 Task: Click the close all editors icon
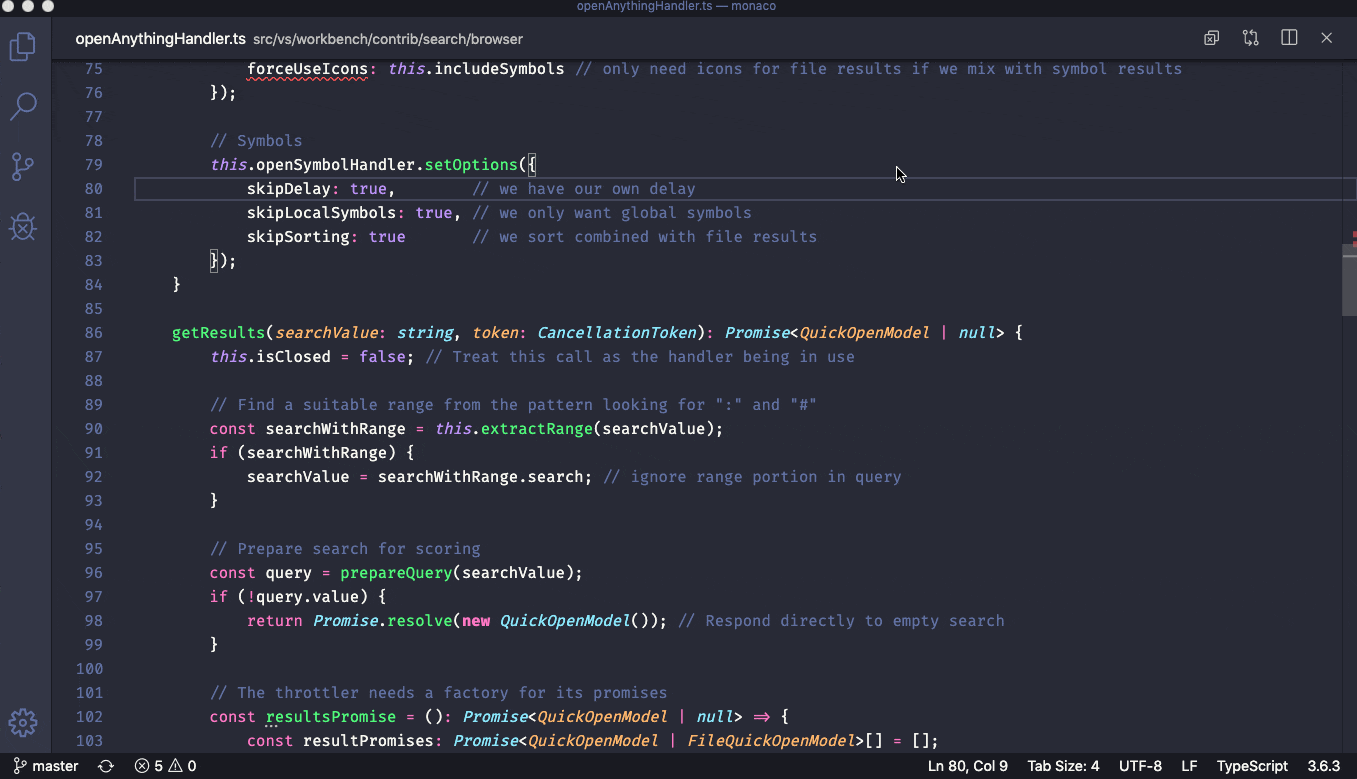coord(1211,38)
